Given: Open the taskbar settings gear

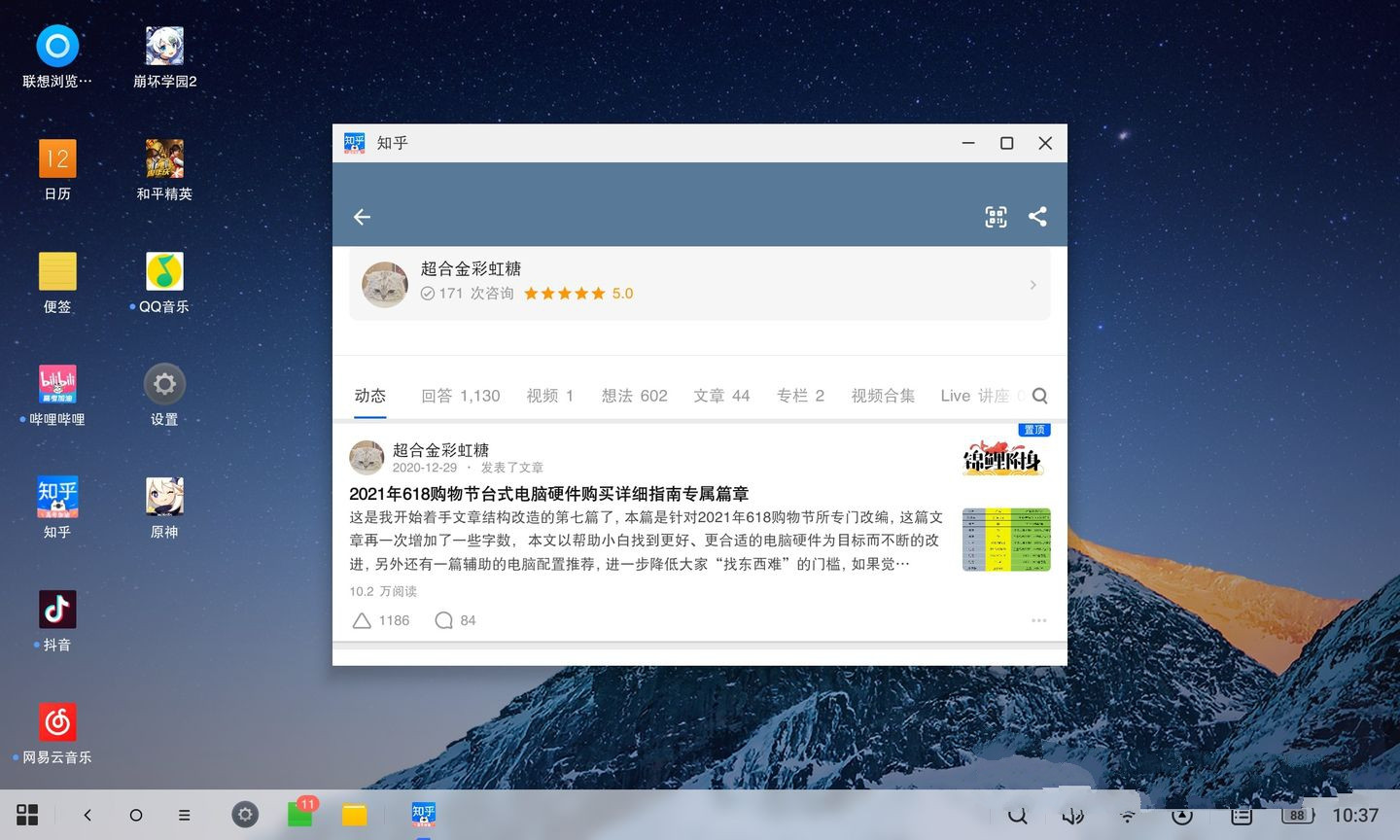Looking at the screenshot, I should click(245, 815).
